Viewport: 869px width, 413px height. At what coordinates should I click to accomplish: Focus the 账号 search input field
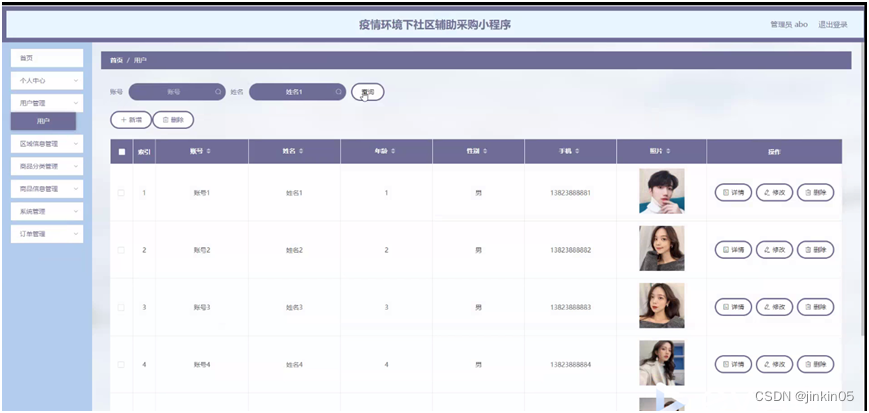click(x=177, y=92)
